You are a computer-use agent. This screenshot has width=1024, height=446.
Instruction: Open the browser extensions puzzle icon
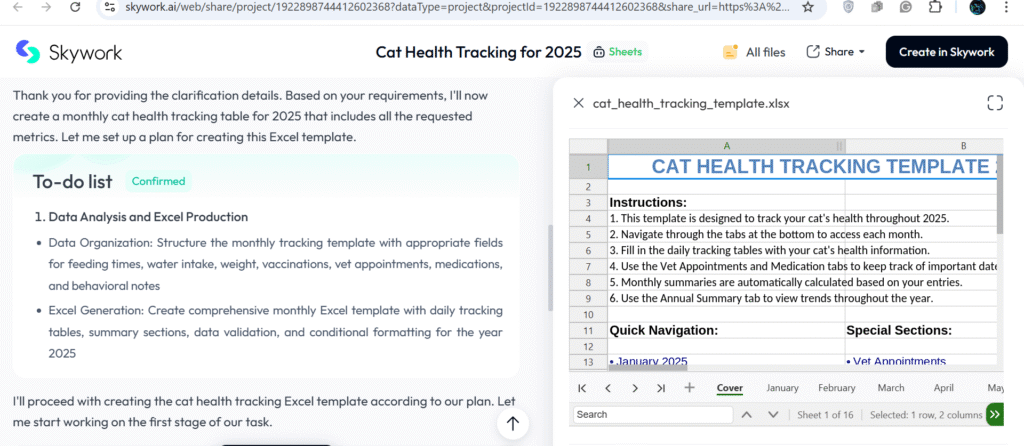(935, 7)
